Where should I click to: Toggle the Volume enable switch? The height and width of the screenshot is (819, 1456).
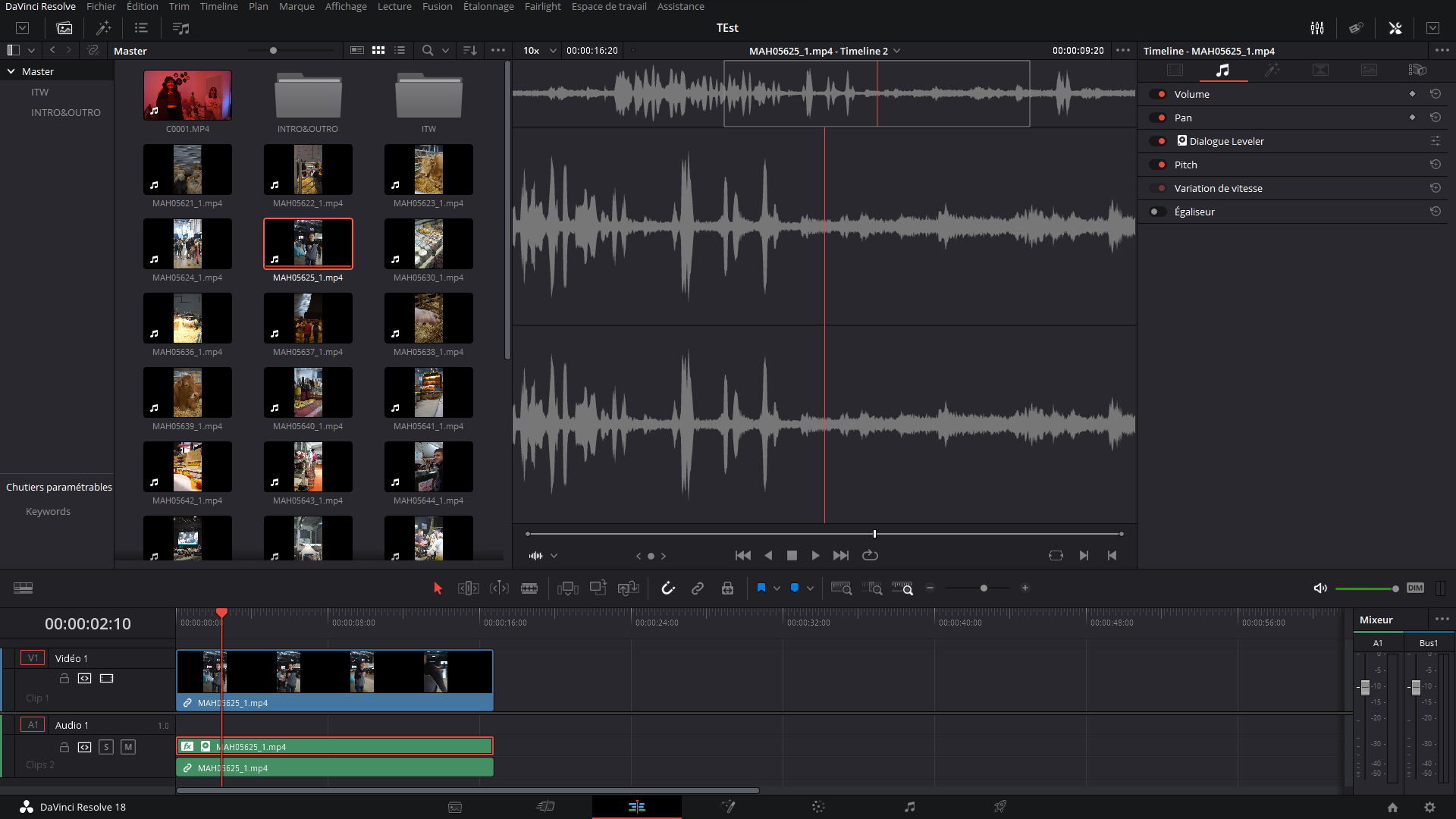pos(1158,95)
